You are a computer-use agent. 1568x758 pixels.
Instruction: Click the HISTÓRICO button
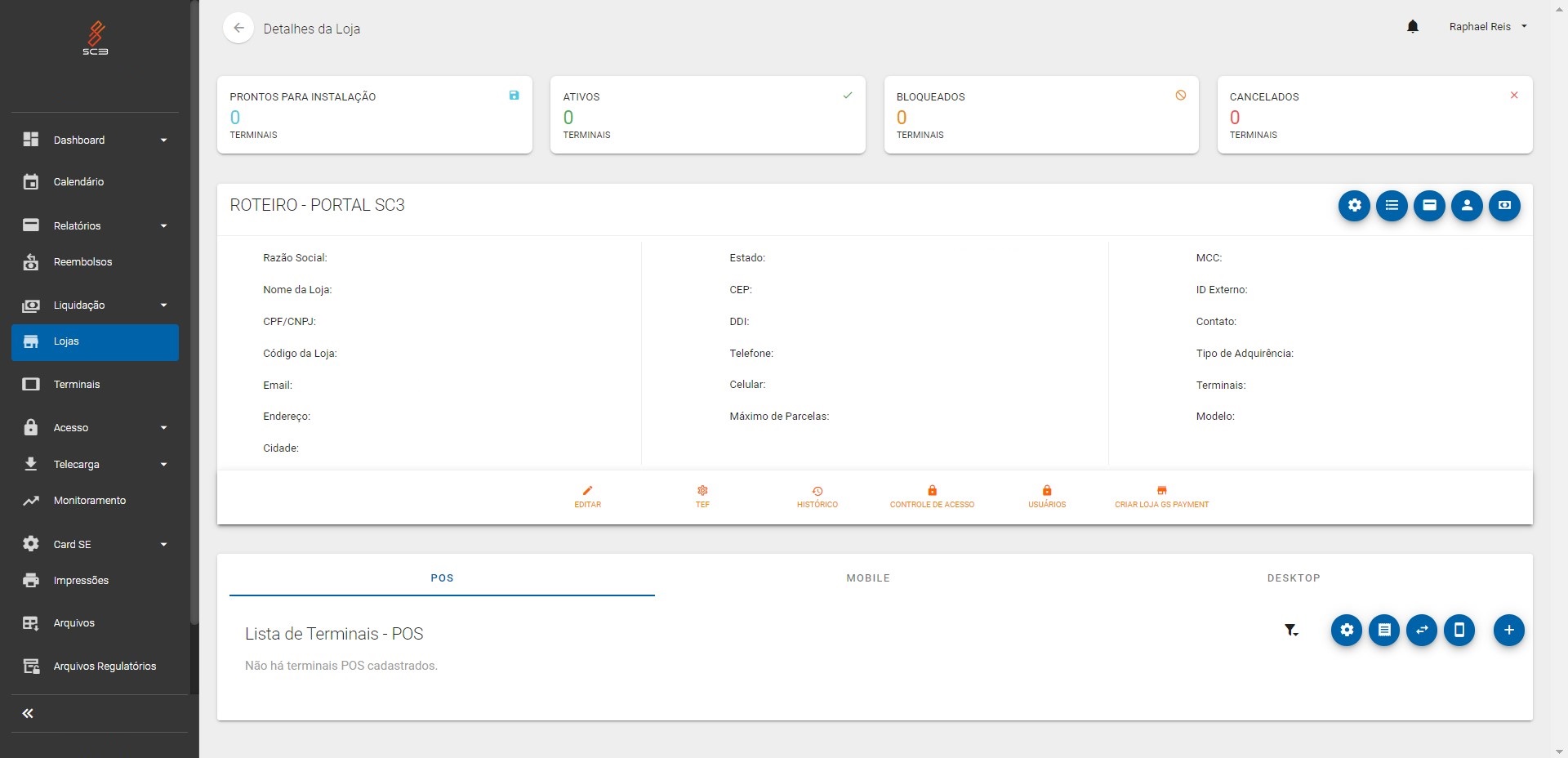pos(817,497)
